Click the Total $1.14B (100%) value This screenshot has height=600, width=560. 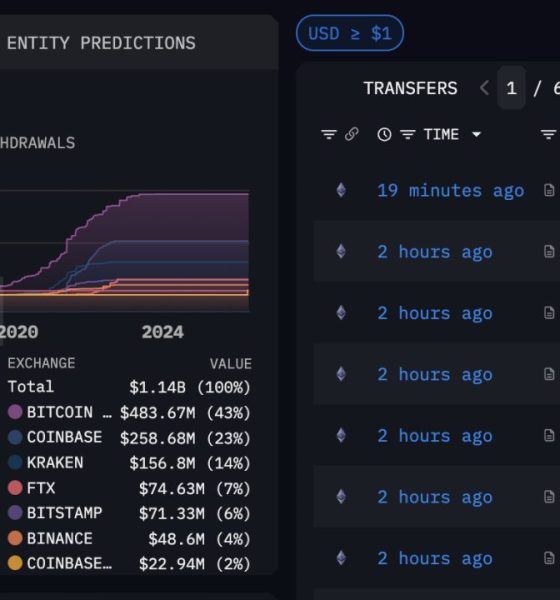click(189, 387)
